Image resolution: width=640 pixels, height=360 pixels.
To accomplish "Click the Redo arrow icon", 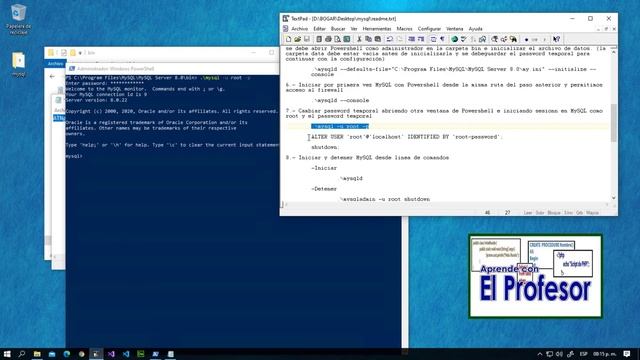I will (x=400, y=39).
